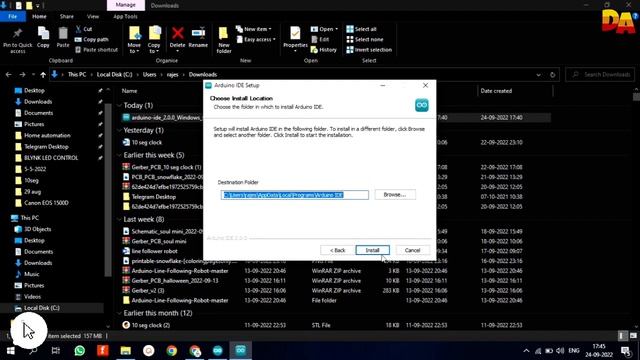640x360 pixels.
Task: Click the Name column header
Action: (x=130, y=91)
